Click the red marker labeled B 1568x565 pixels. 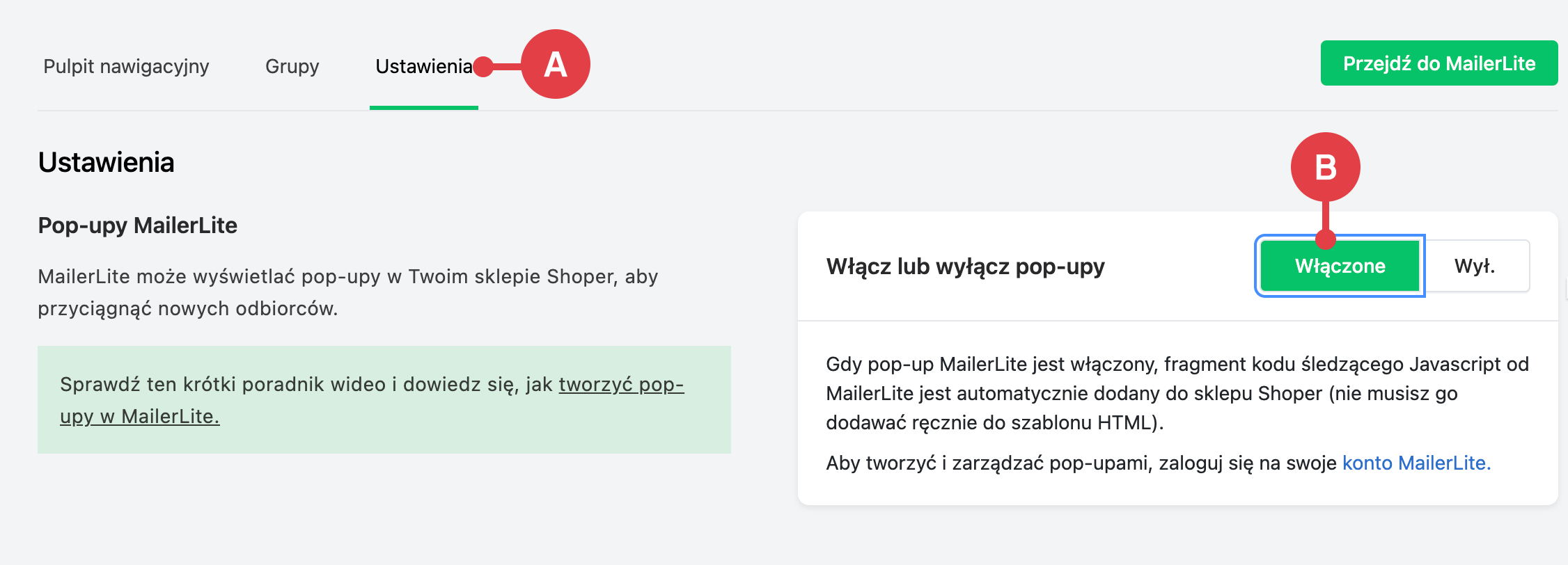(x=1324, y=167)
